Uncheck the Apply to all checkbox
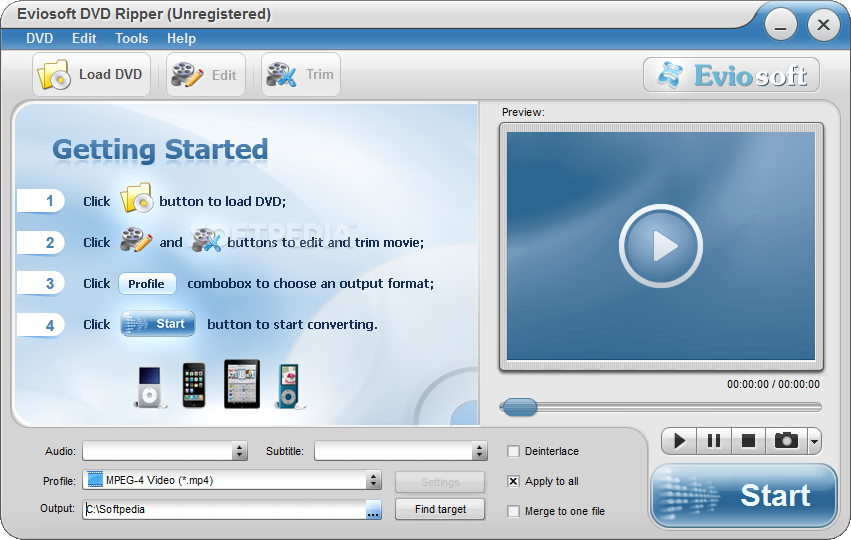 pyautogui.click(x=513, y=481)
